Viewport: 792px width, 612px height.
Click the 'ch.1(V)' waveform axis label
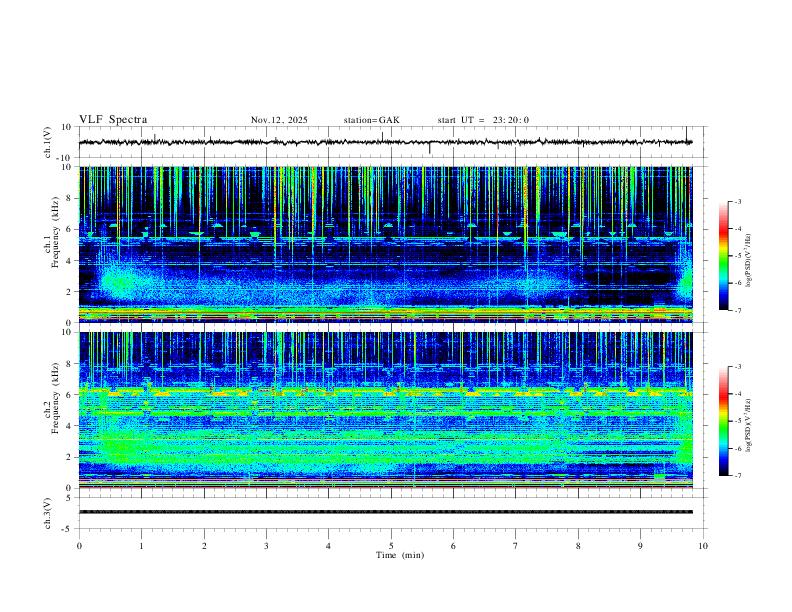[48, 142]
